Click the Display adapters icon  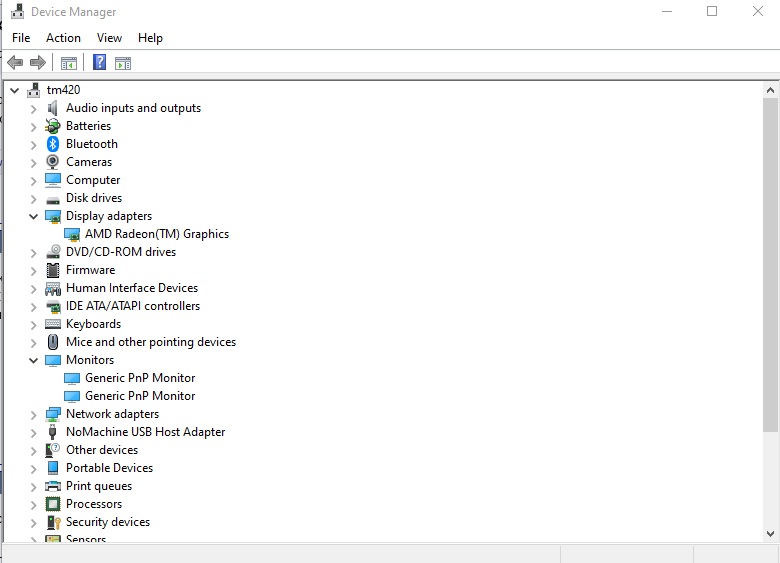point(53,216)
